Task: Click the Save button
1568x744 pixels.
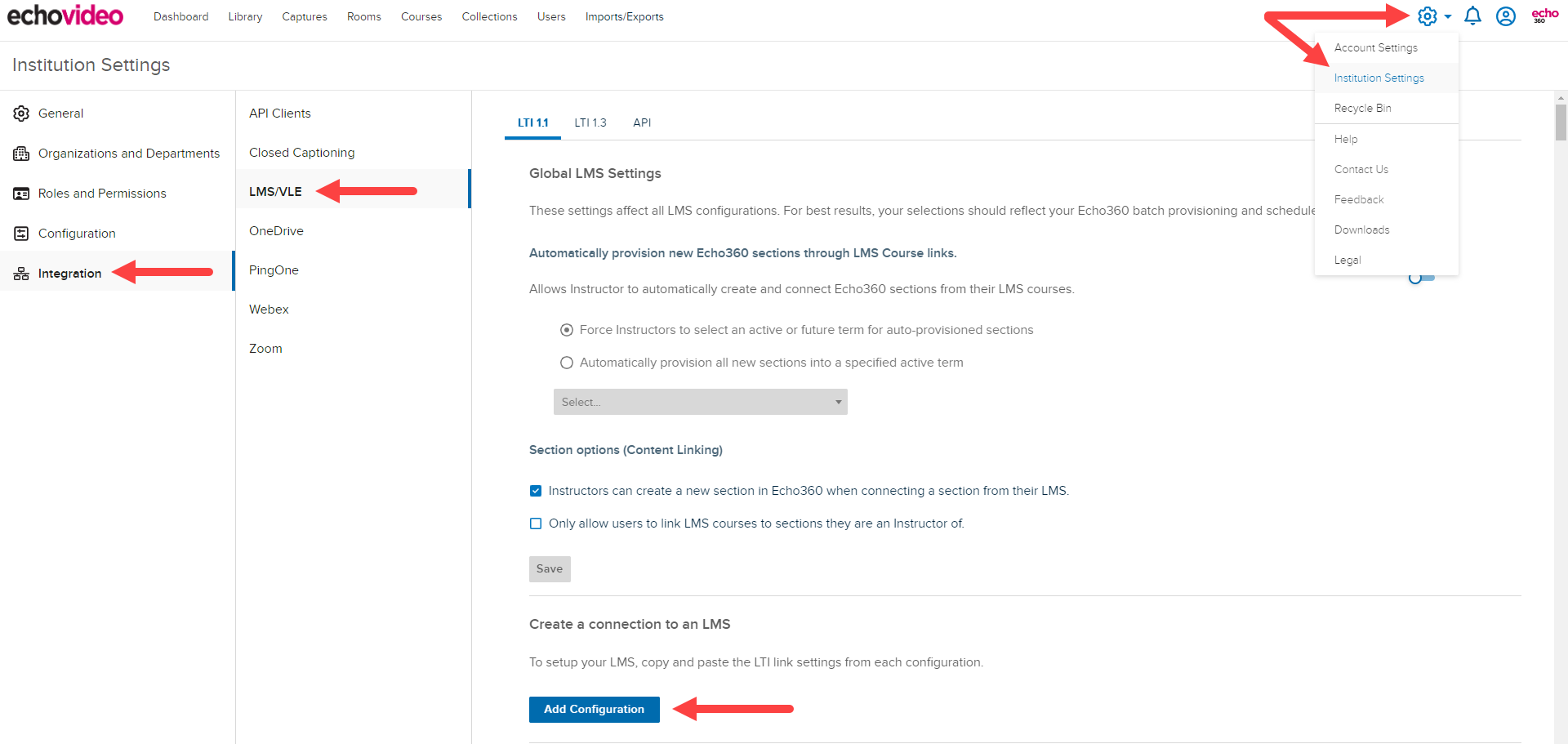Action: (550, 569)
